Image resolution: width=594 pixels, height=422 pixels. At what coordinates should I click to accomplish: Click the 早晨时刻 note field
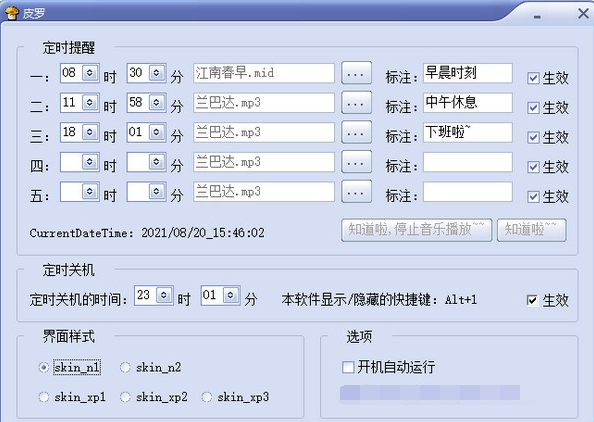click(x=468, y=73)
